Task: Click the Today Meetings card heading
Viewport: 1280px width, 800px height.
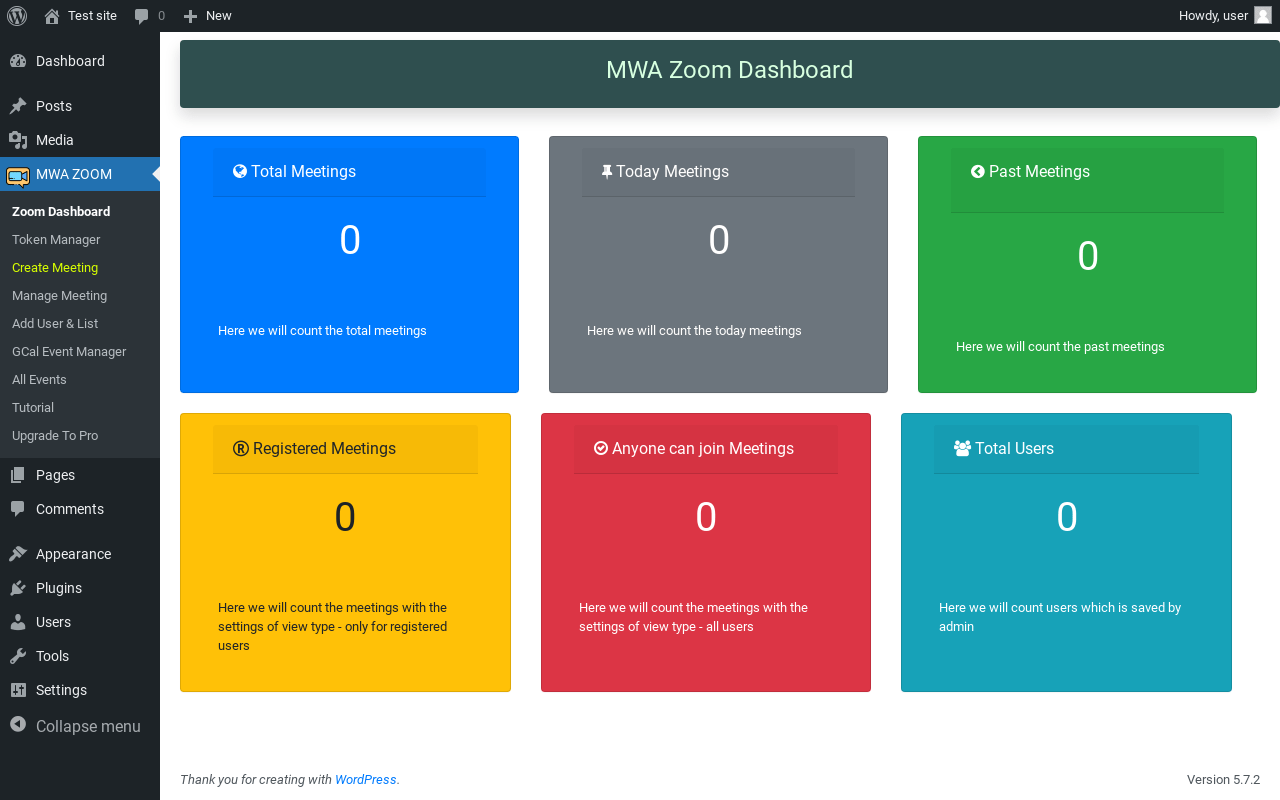Action: tap(672, 172)
